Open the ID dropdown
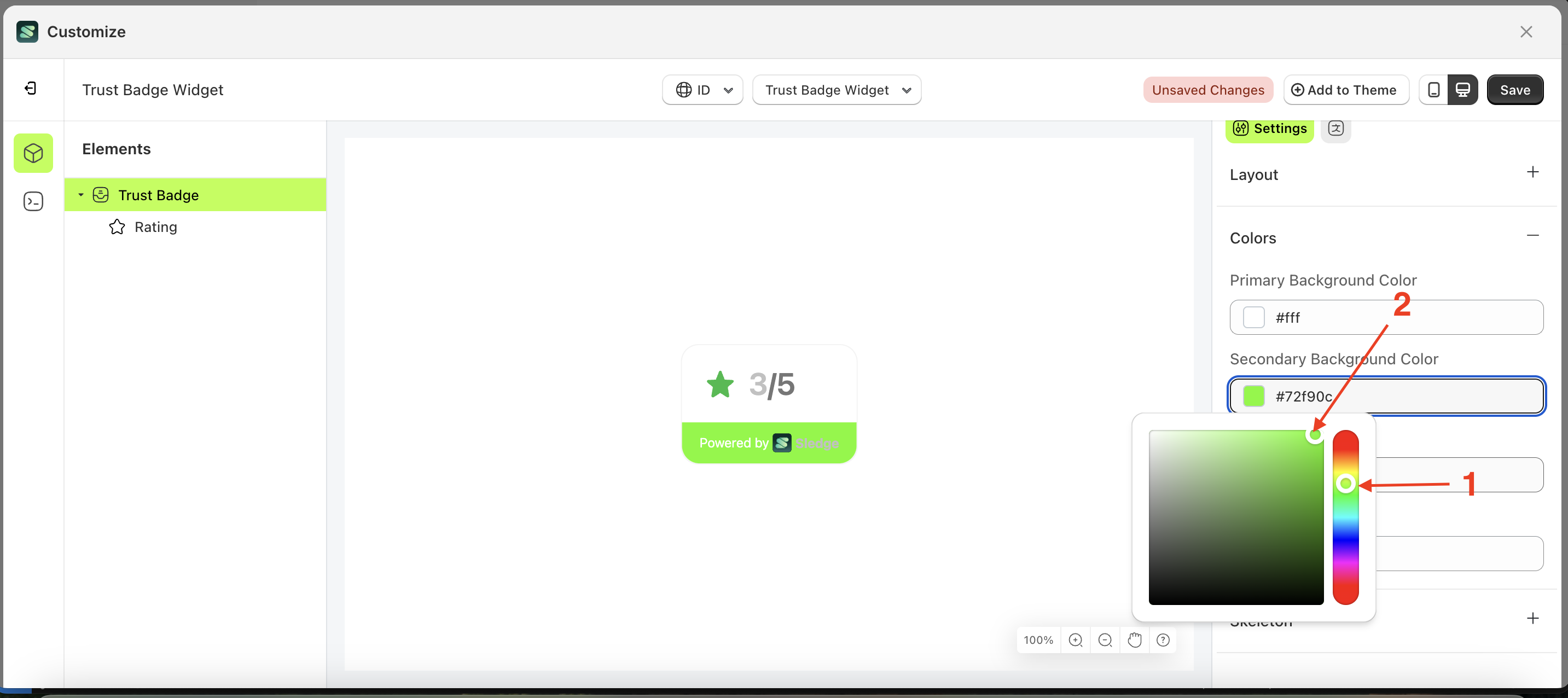1568x698 pixels. pyautogui.click(x=702, y=90)
